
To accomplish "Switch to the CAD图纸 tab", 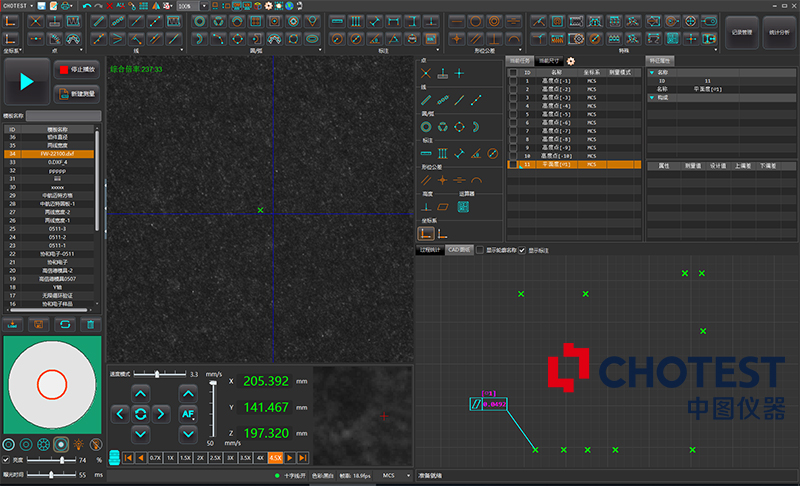I will click(x=459, y=249).
